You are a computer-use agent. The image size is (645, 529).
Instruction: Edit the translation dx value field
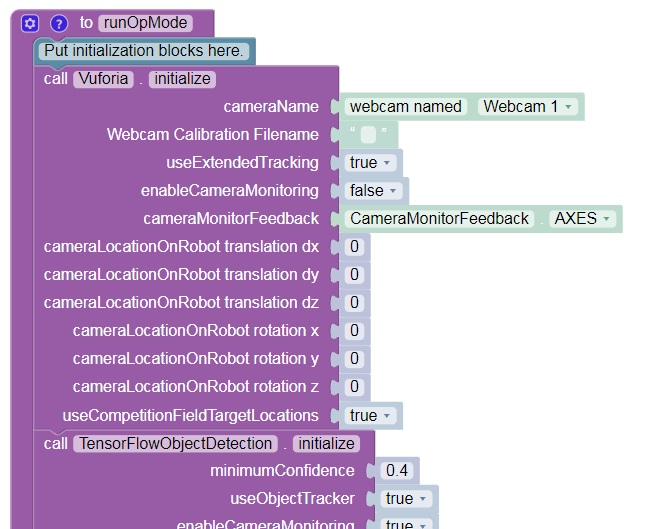coord(354,247)
